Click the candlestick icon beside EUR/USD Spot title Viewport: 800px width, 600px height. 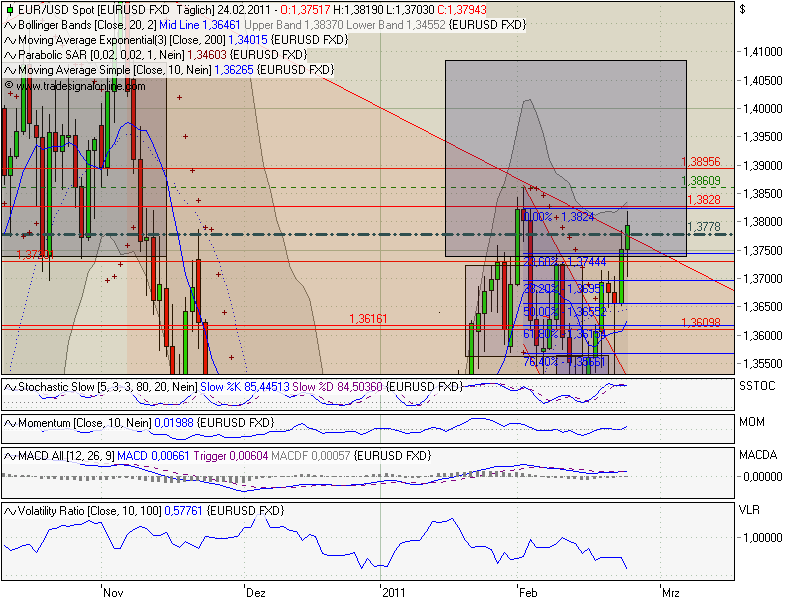tap(10, 11)
